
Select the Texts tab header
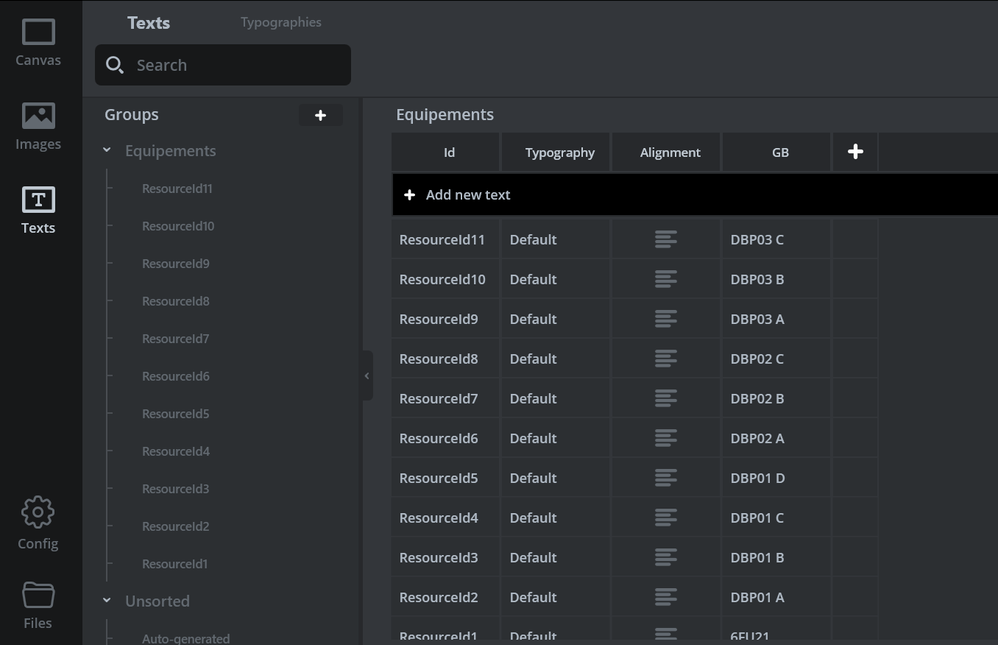[148, 22]
